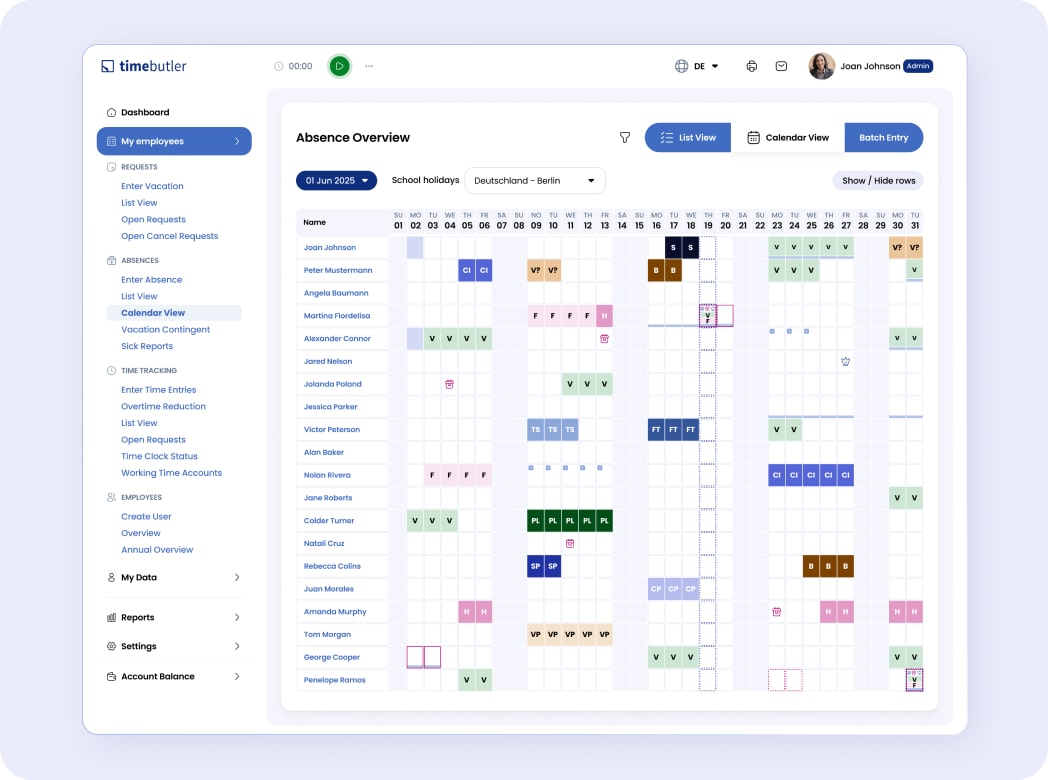The height and width of the screenshot is (780, 1048).
Task: Click birthday cake icon in Alexander Connor row
Action: [604, 339]
